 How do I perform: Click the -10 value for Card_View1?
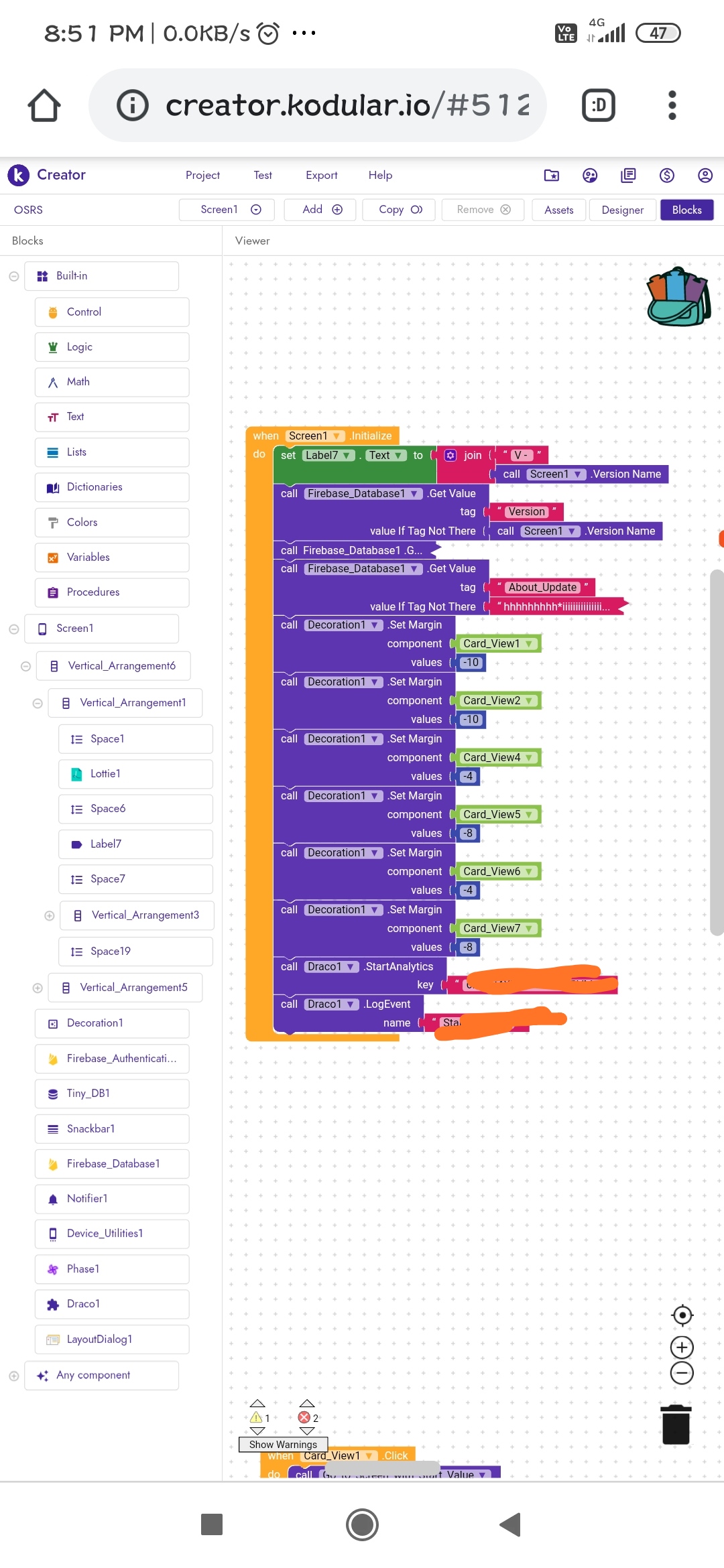[x=471, y=663]
